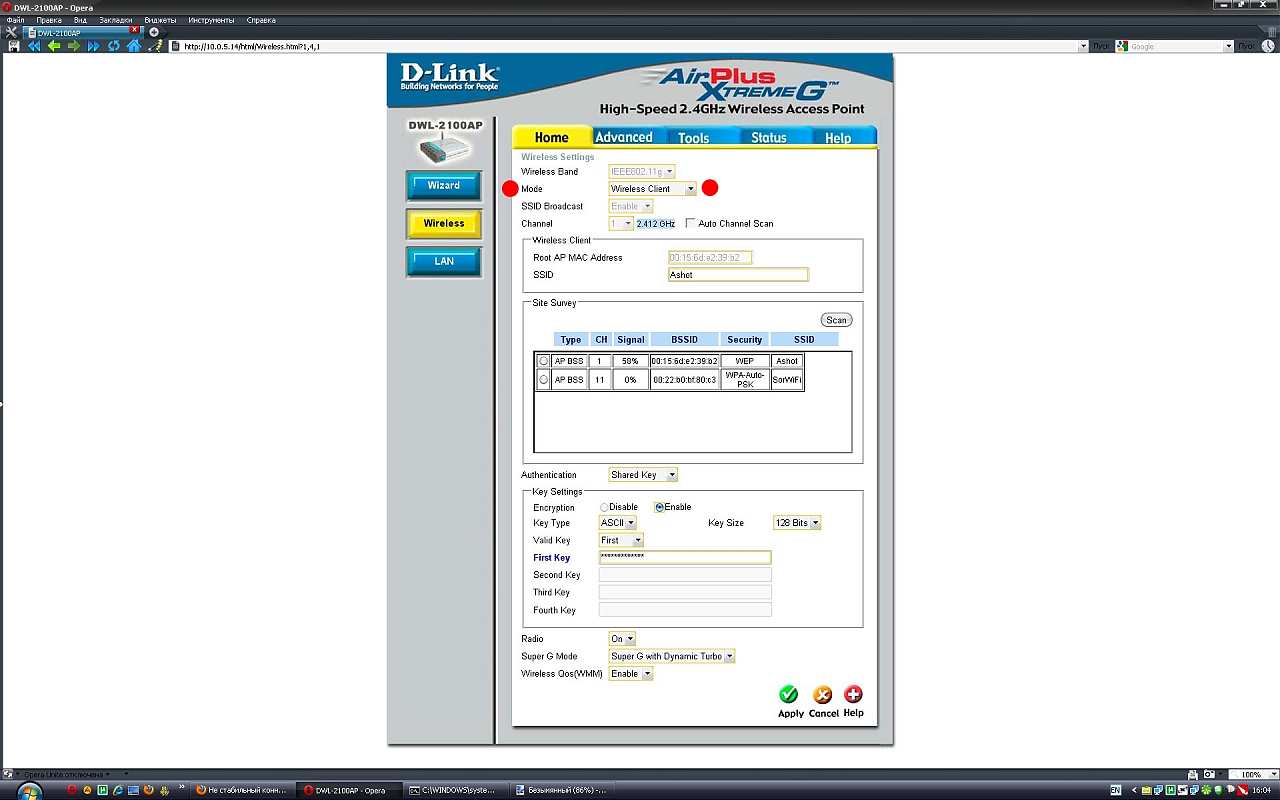Open the Channel number dropdown
Image resolution: width=1280 pixels, height=800 pixels.
point(621,224)
